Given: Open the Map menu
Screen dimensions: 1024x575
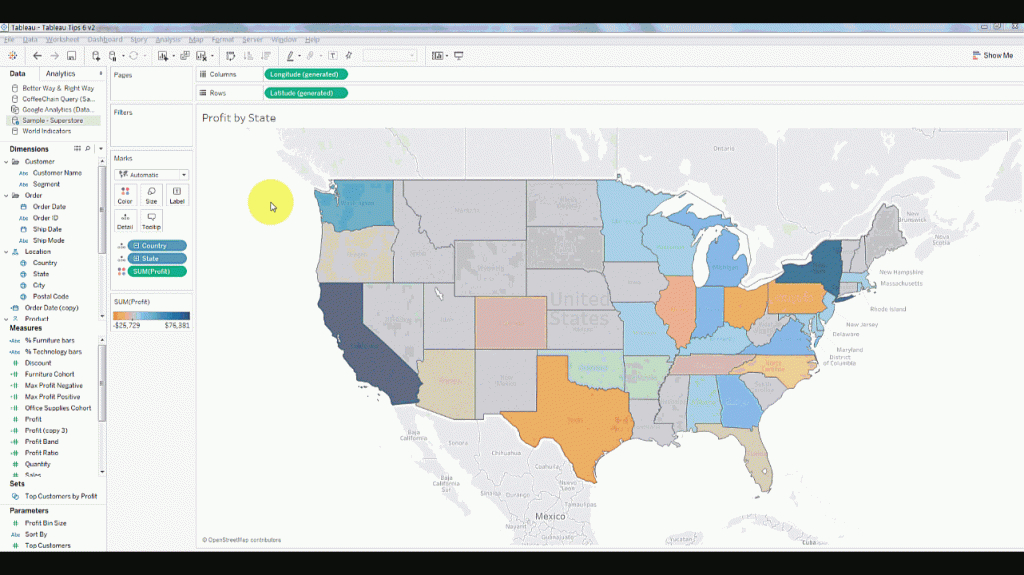Looking at the screenshot, I should click(196, 40).
